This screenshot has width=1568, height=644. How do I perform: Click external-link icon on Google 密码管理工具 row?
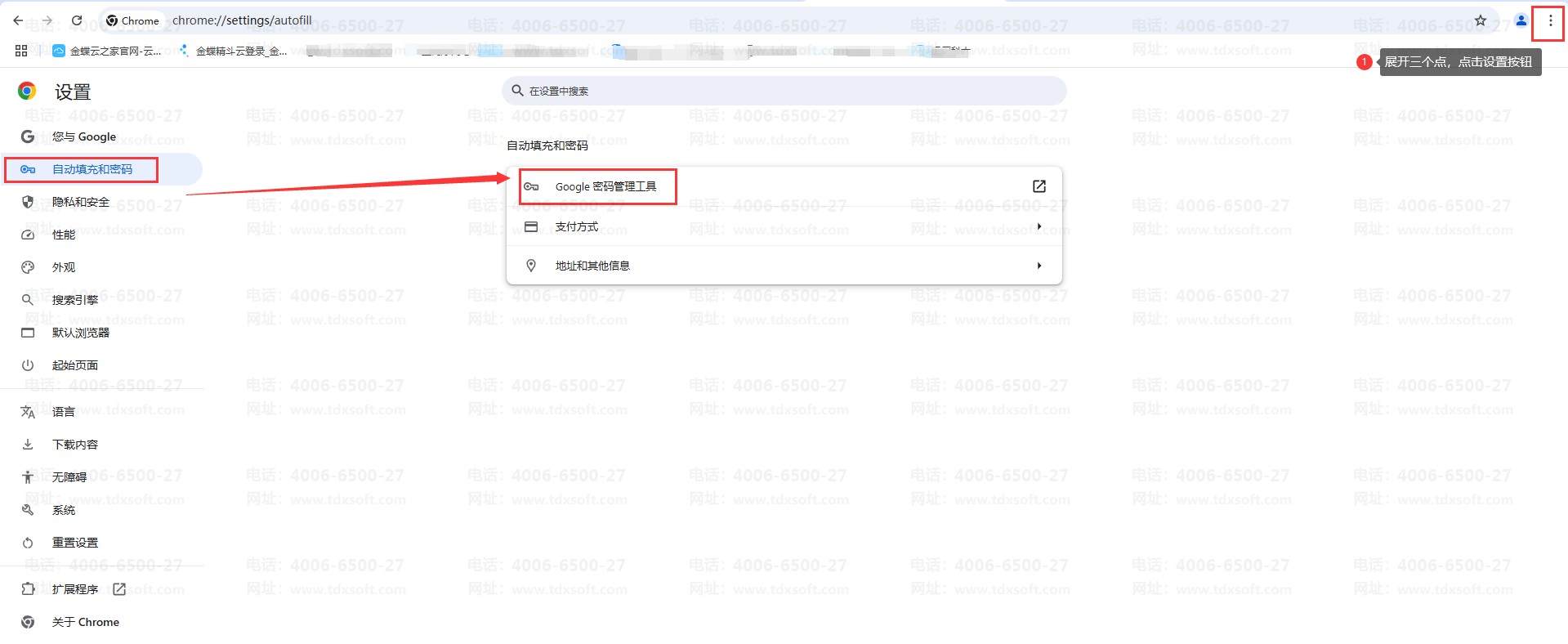coord(1039,186)
